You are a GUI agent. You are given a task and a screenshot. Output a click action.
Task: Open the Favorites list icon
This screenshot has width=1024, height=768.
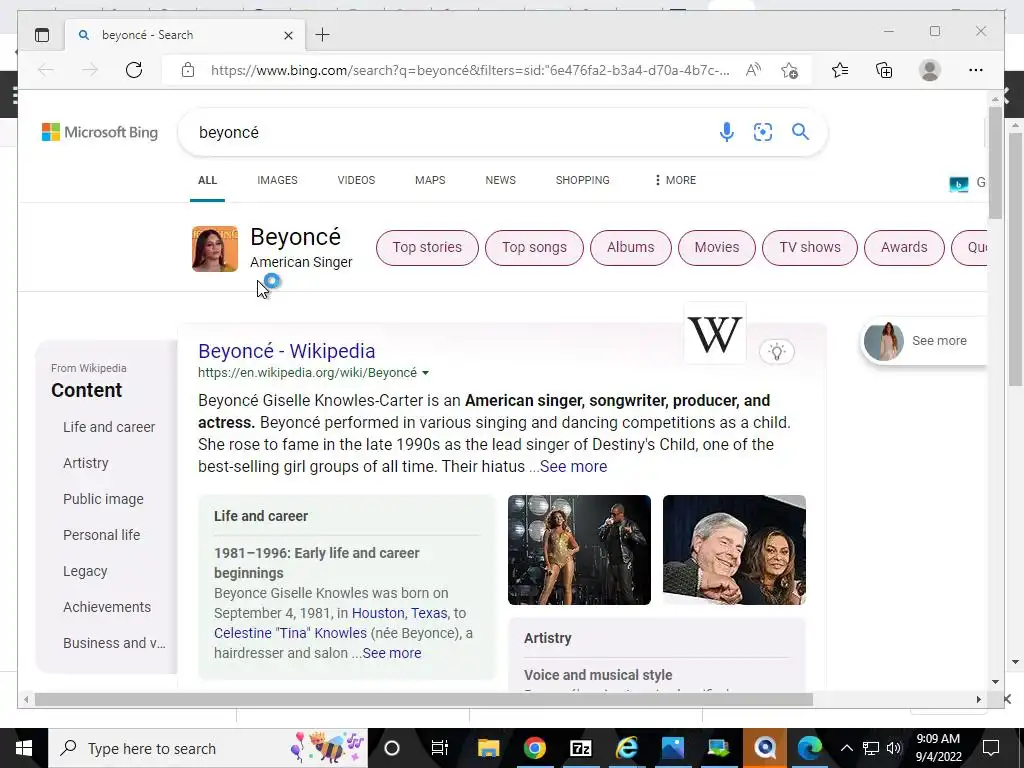840,70
